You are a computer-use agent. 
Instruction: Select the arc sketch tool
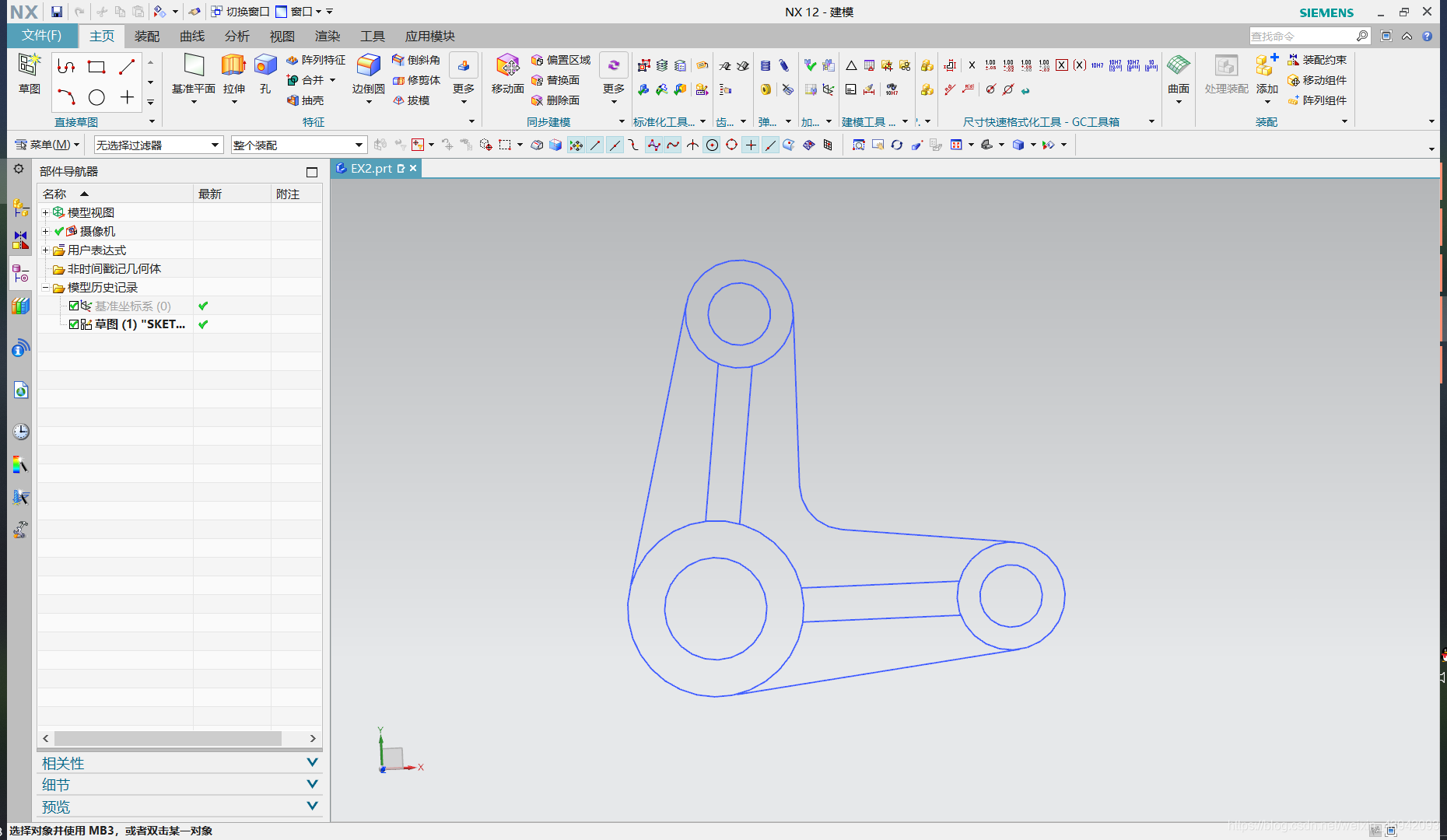[66, 97]
